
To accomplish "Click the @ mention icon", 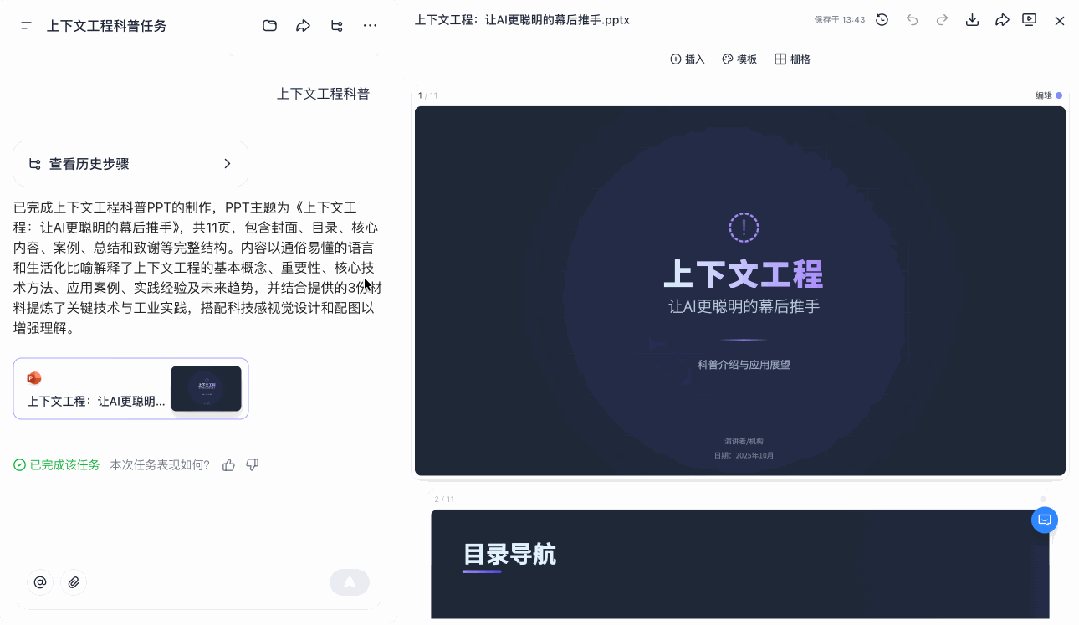I will (41, 582).
